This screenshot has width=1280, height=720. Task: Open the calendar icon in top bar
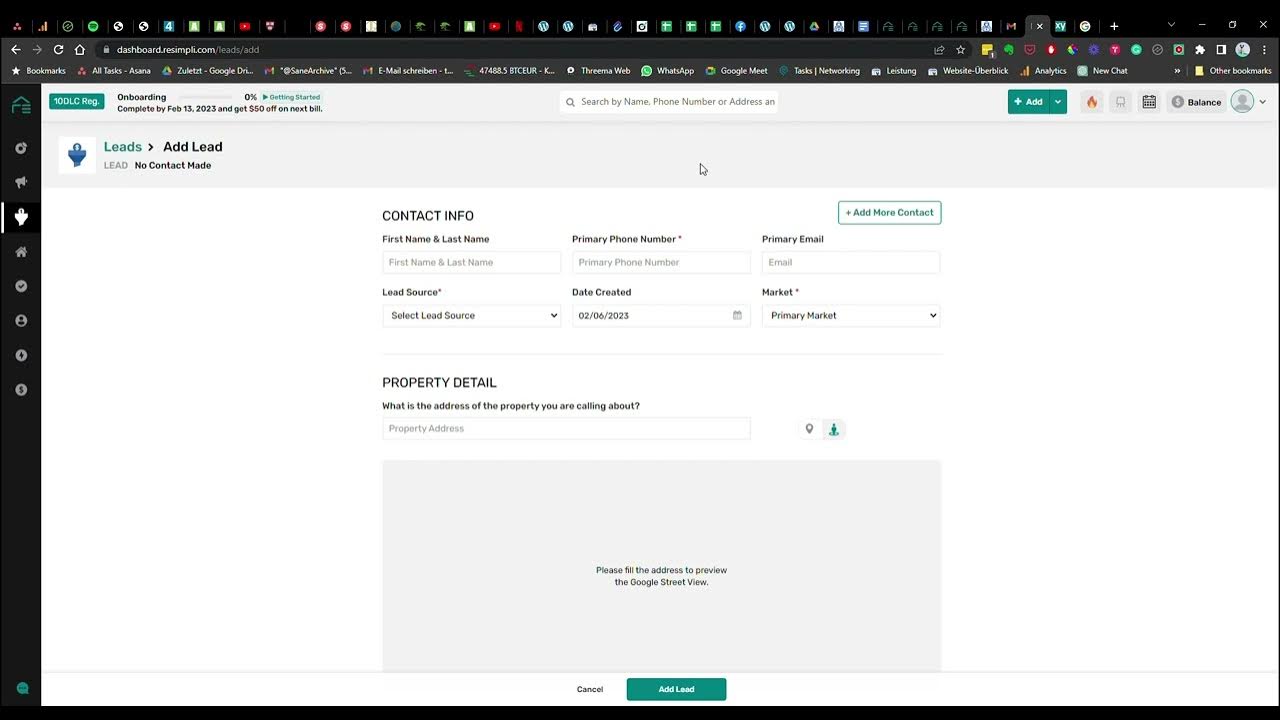click(1149, 102)
